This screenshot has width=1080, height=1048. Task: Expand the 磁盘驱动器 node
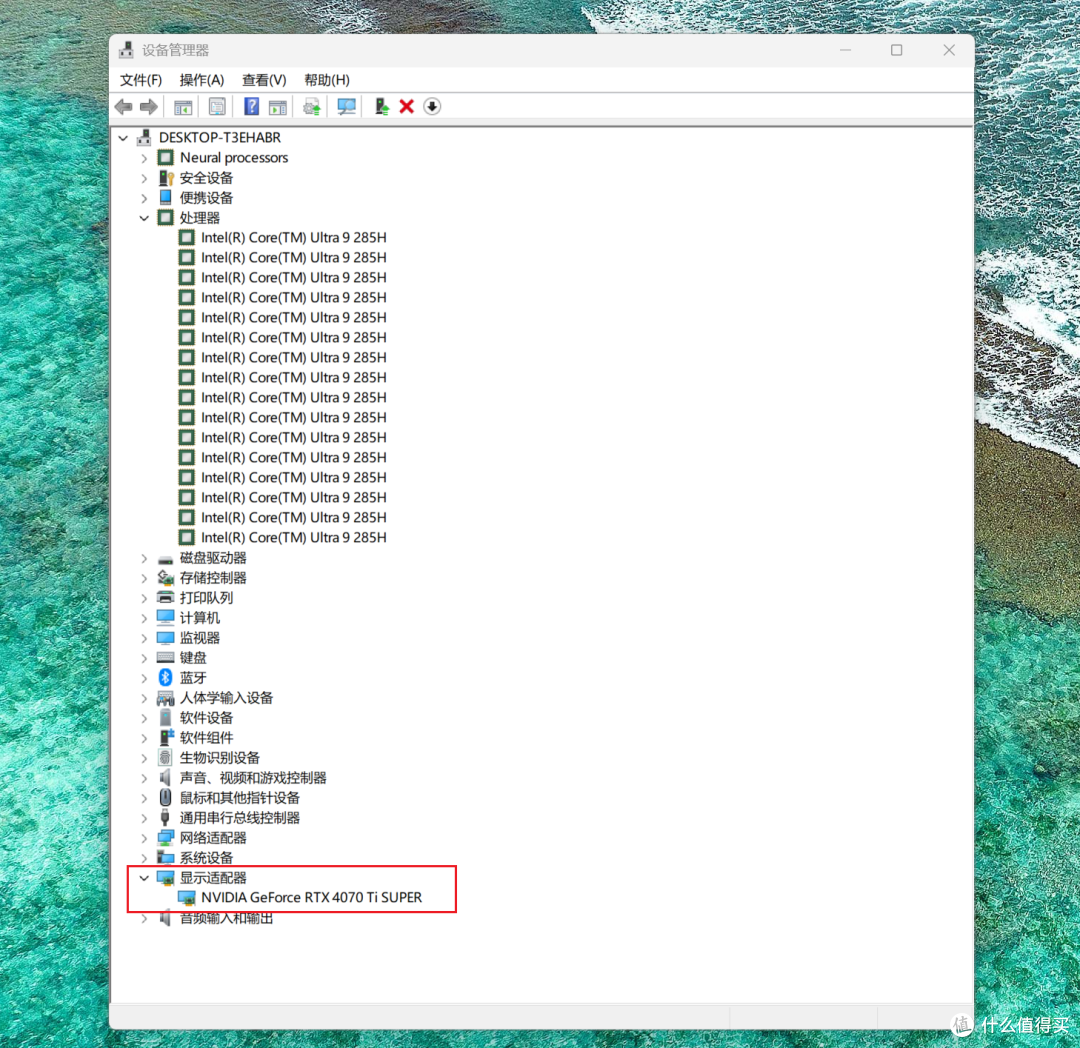pos(144,558)
